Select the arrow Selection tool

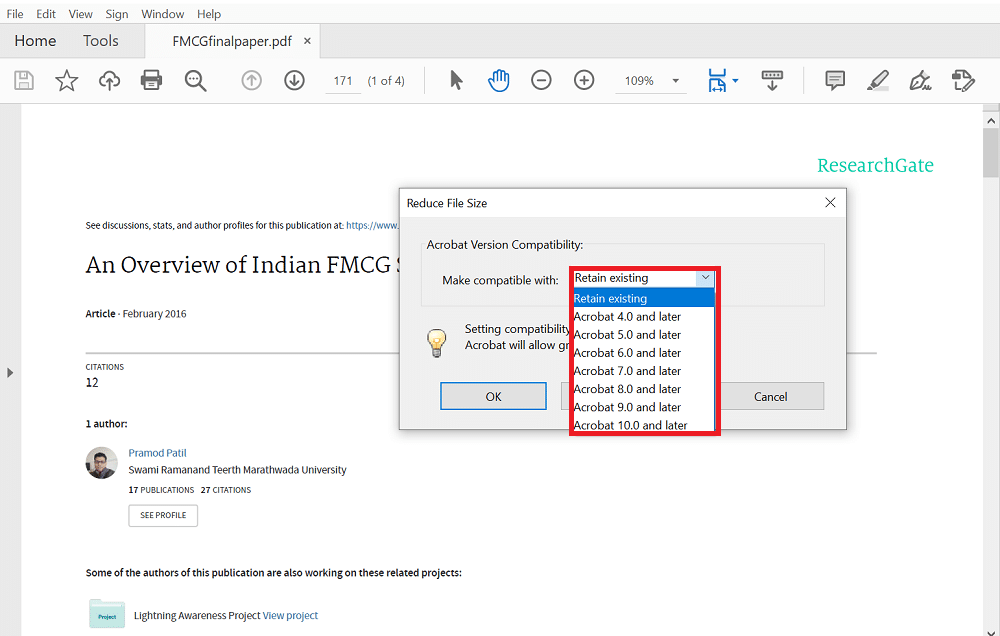click(456, 81)
